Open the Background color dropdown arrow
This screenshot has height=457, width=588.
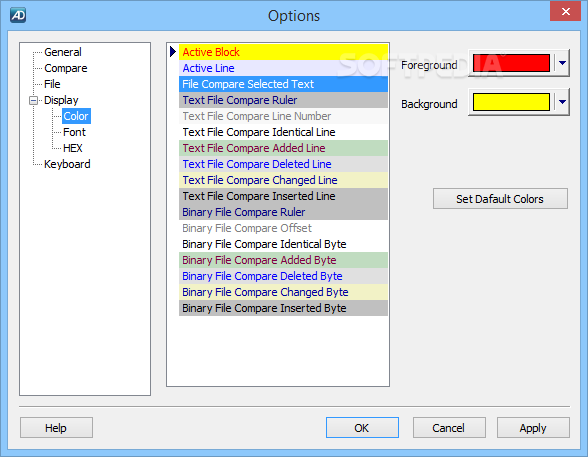[562, 102]
